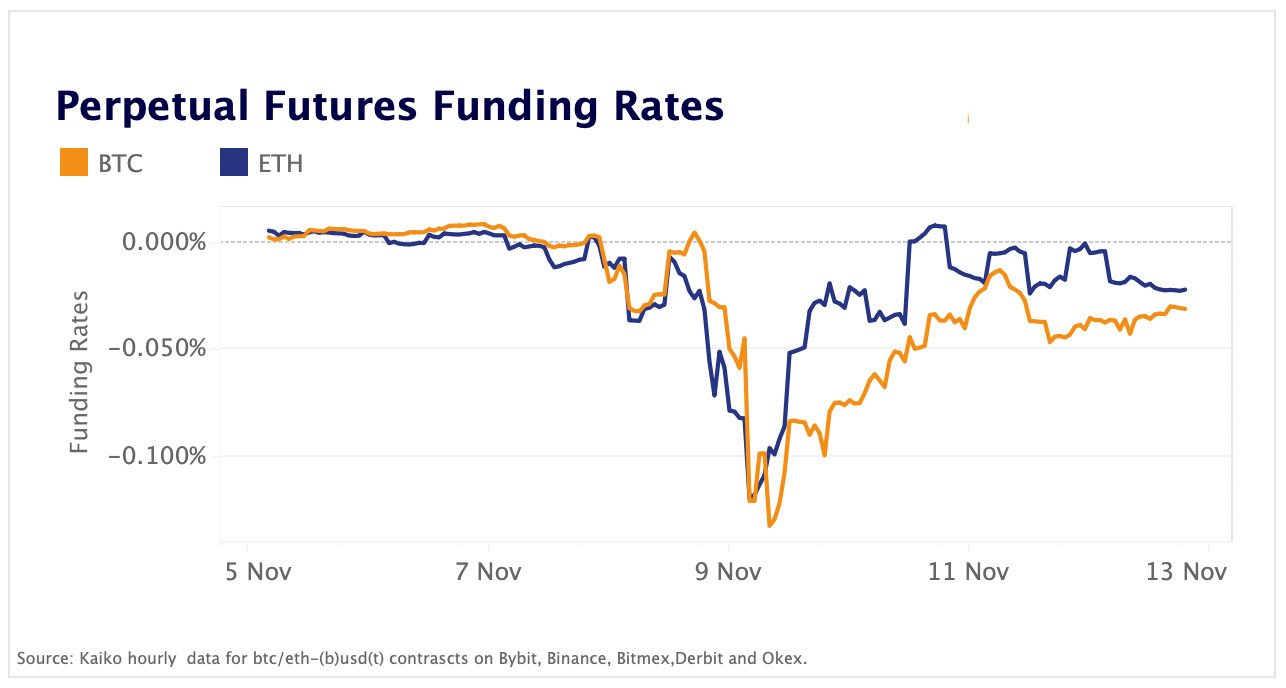Click the lowest point of the orange BTC line
Image resolution: width=1286 pixels, height=688 pixels.
pyautogui.click(x=769, y=525)
